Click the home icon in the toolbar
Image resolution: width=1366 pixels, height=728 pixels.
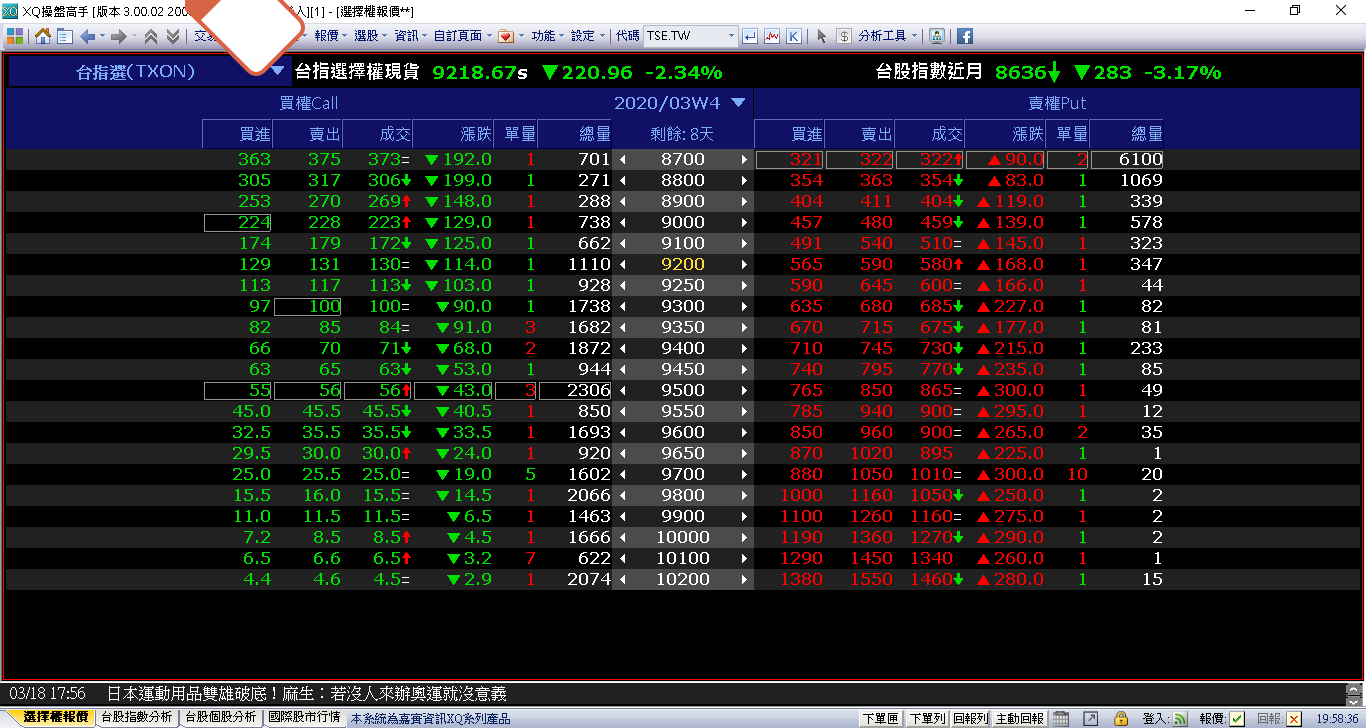tap(43, 36)
